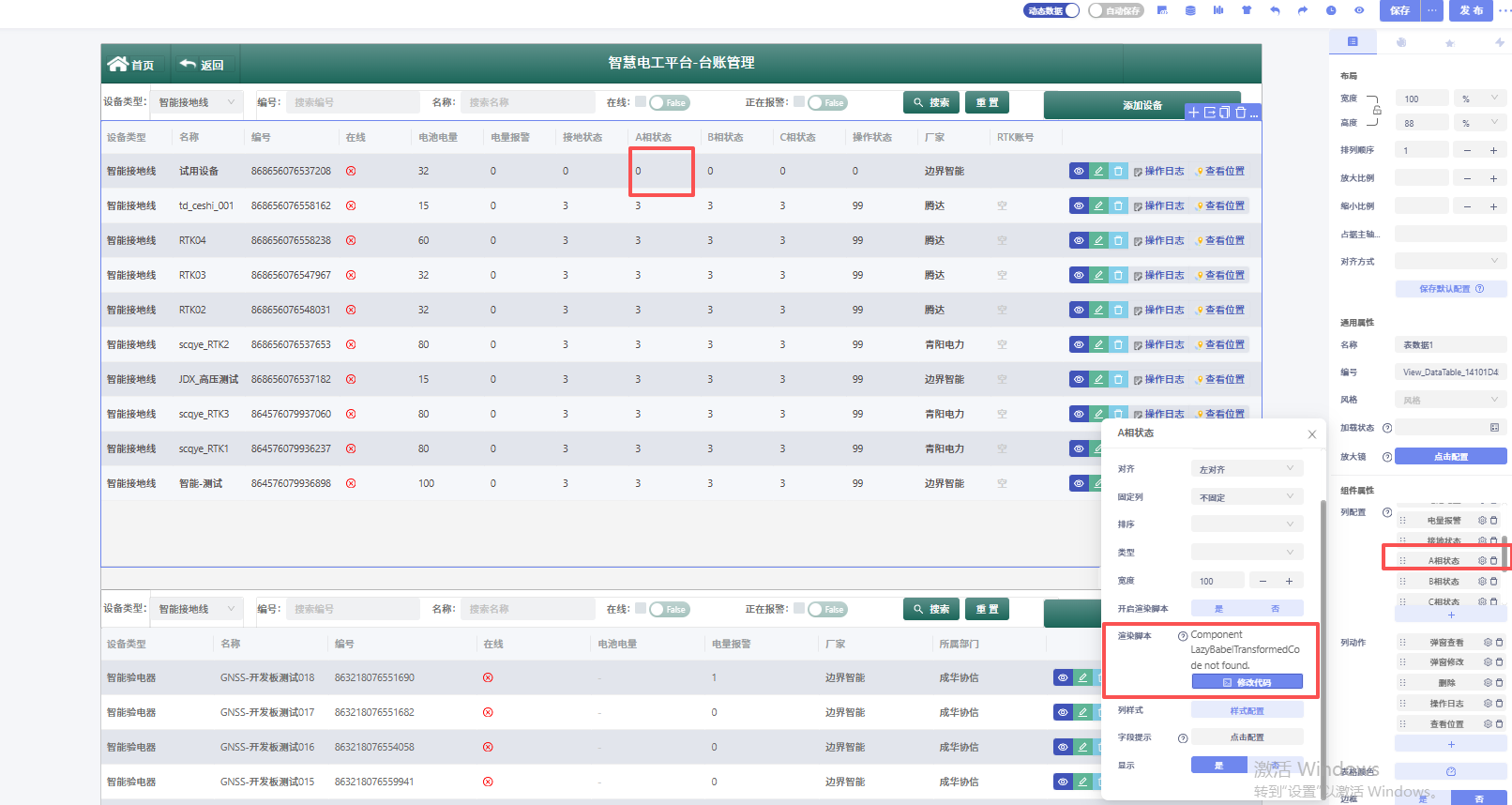The height and width of the screenshot is (805, 1512).
Task: Click the undo arrow in top toolbar
Action: 1275,10
